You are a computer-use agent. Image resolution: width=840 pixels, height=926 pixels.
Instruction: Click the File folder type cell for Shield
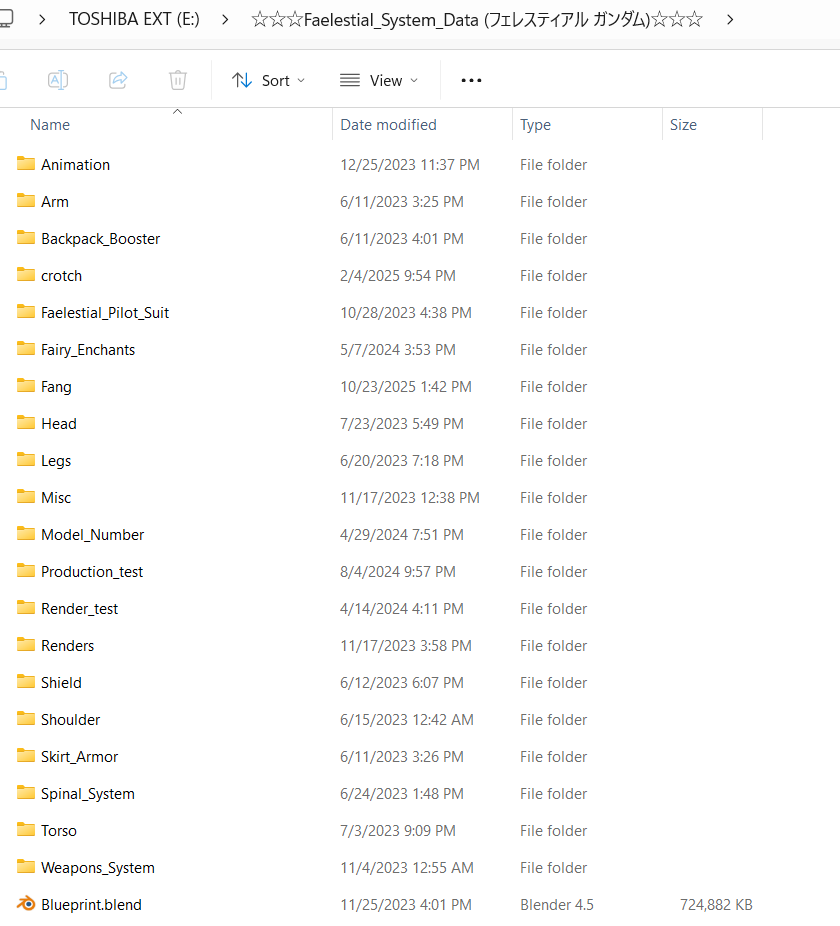[x=554, y=683]
